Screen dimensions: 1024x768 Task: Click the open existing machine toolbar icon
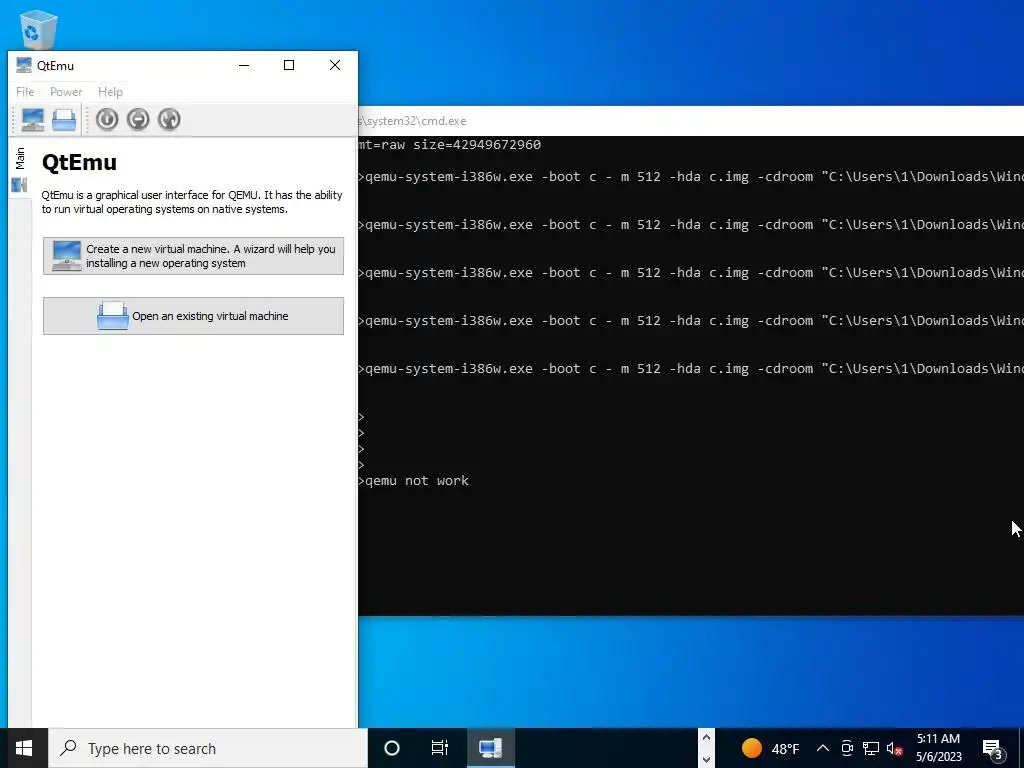[64, 120]
